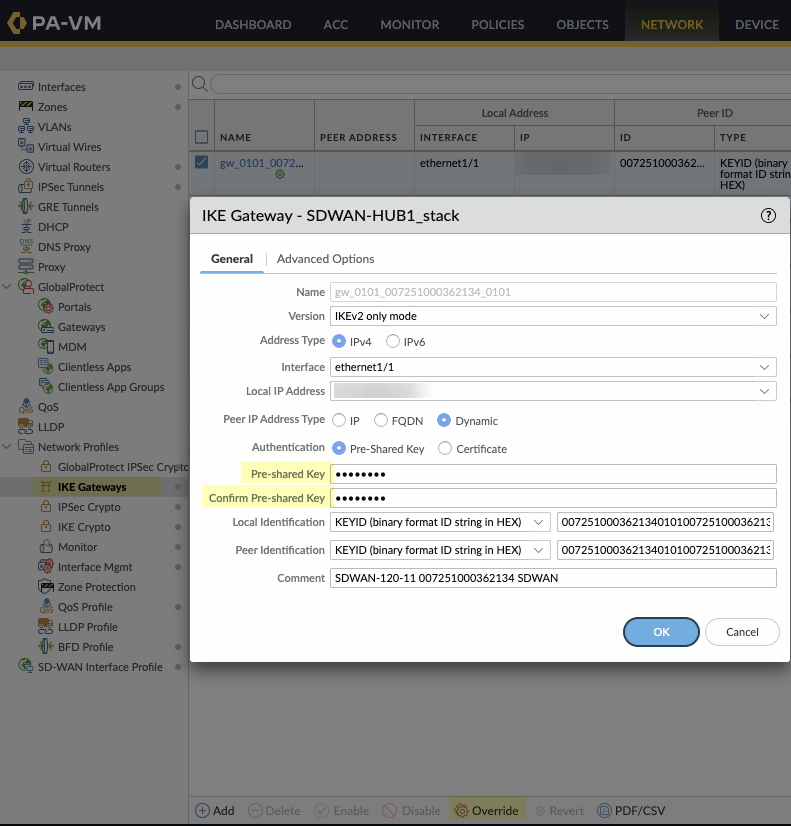Viewport: 791px width, 826px height.
Task: Select FQDN as peer IP address type
Action: [381, 421]
